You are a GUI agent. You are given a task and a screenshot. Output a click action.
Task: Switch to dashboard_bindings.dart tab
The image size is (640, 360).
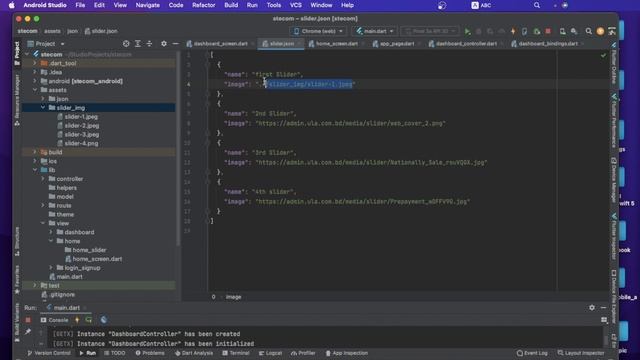click(547, 44)
